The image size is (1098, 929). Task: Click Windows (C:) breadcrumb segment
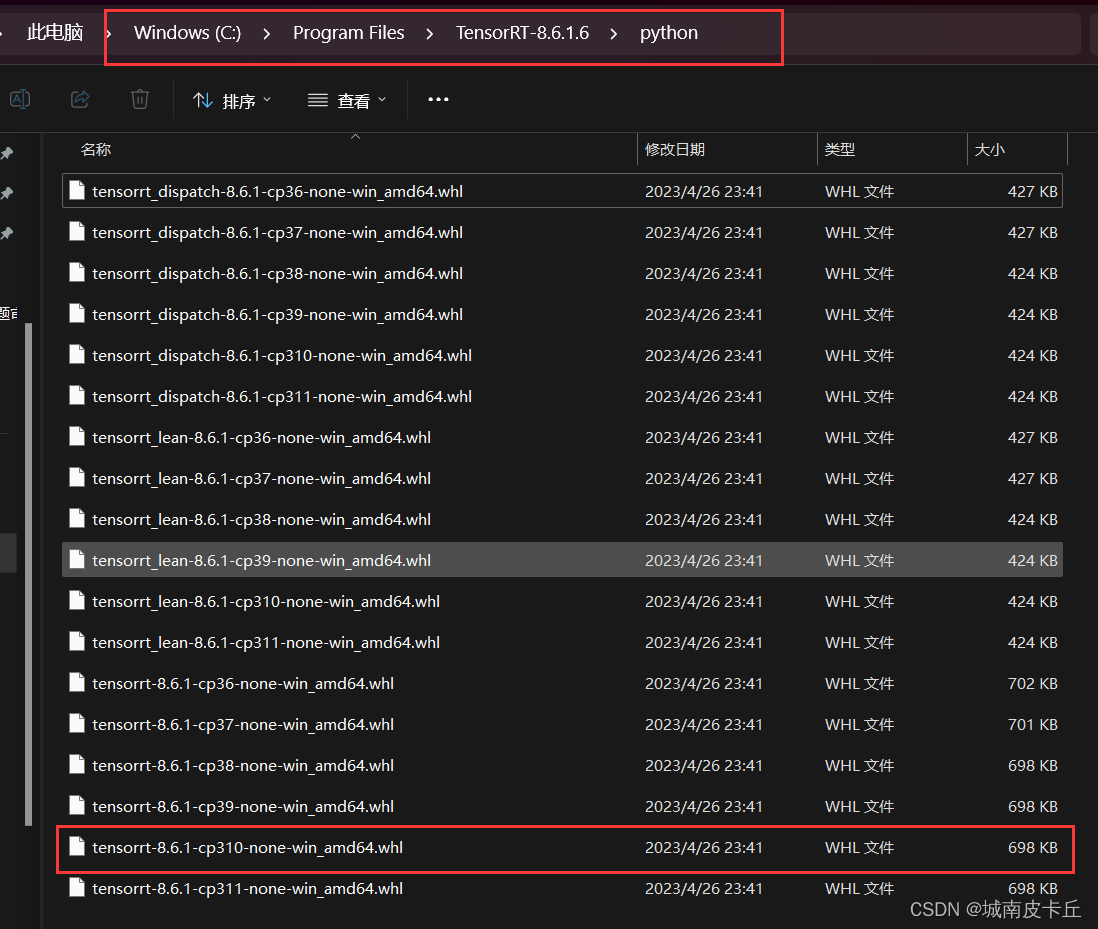[x=188, y=33]
